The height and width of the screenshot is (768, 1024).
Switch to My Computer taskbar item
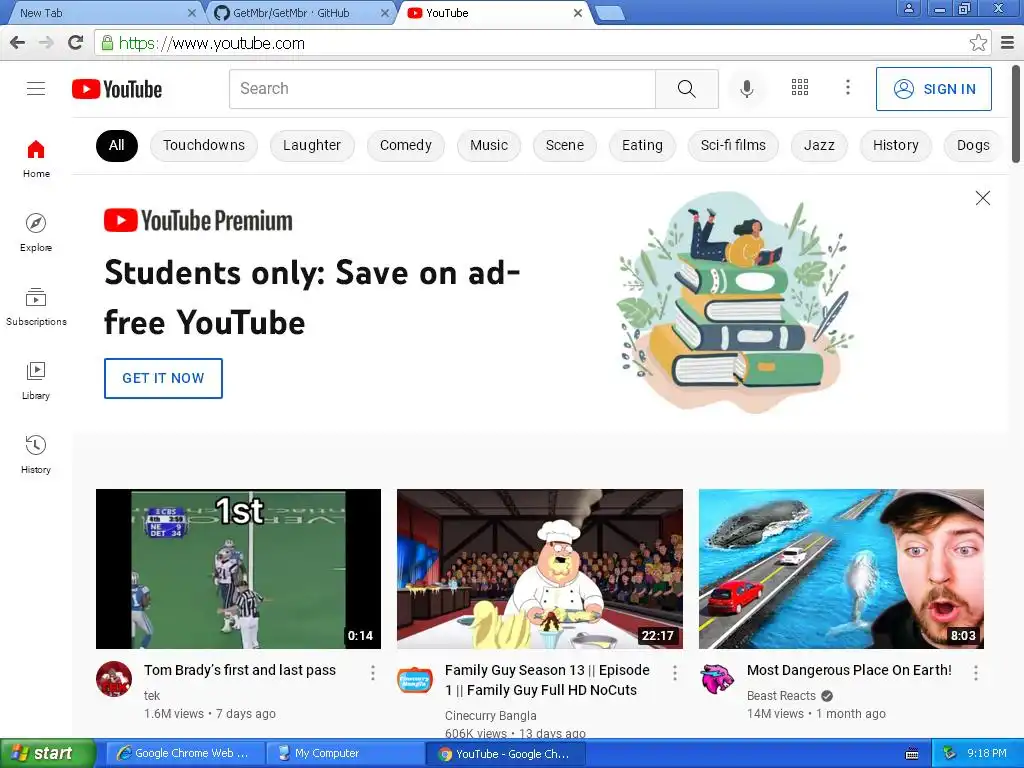345,753
